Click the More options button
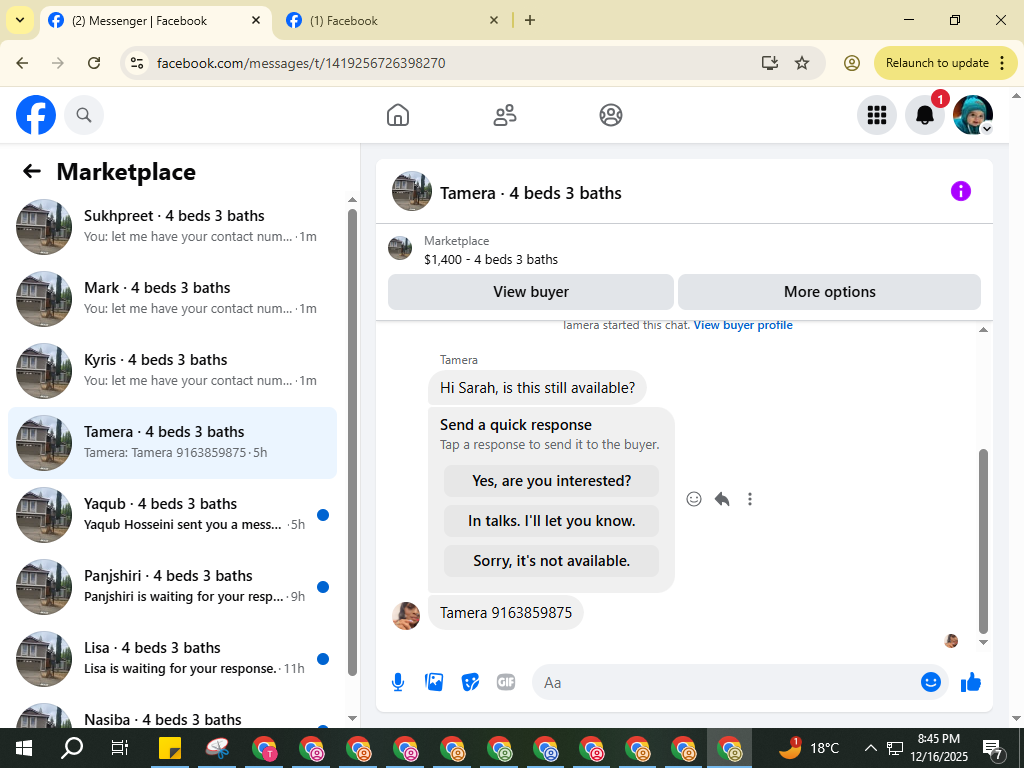 [829, 292]
